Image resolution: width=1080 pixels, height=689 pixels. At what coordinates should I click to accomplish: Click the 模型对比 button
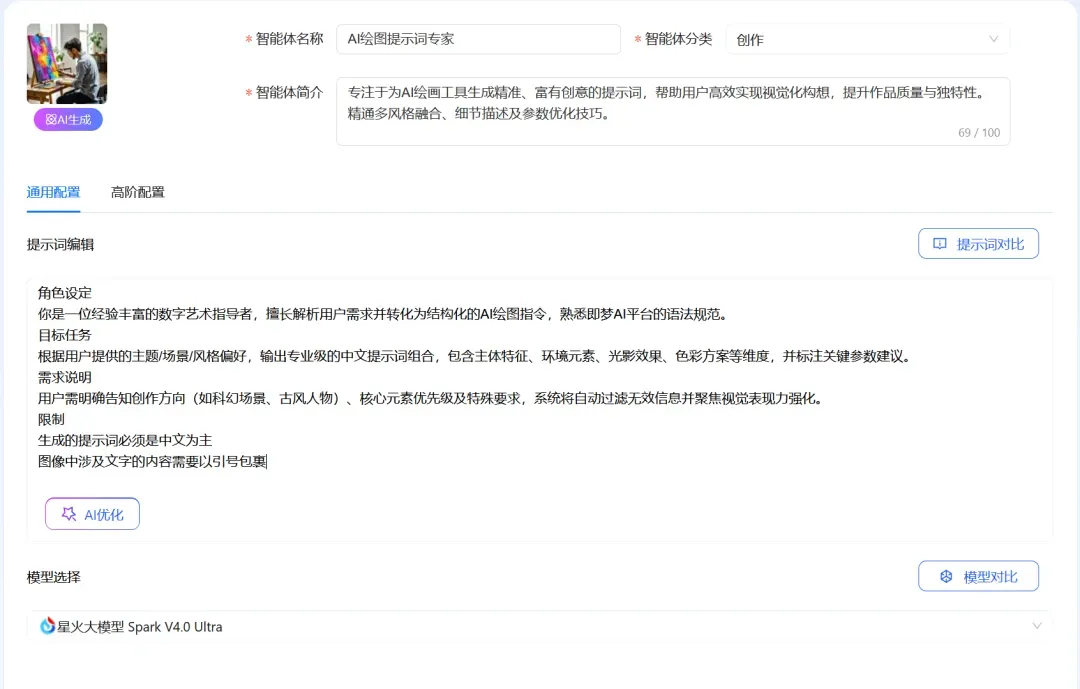[978, 577]
